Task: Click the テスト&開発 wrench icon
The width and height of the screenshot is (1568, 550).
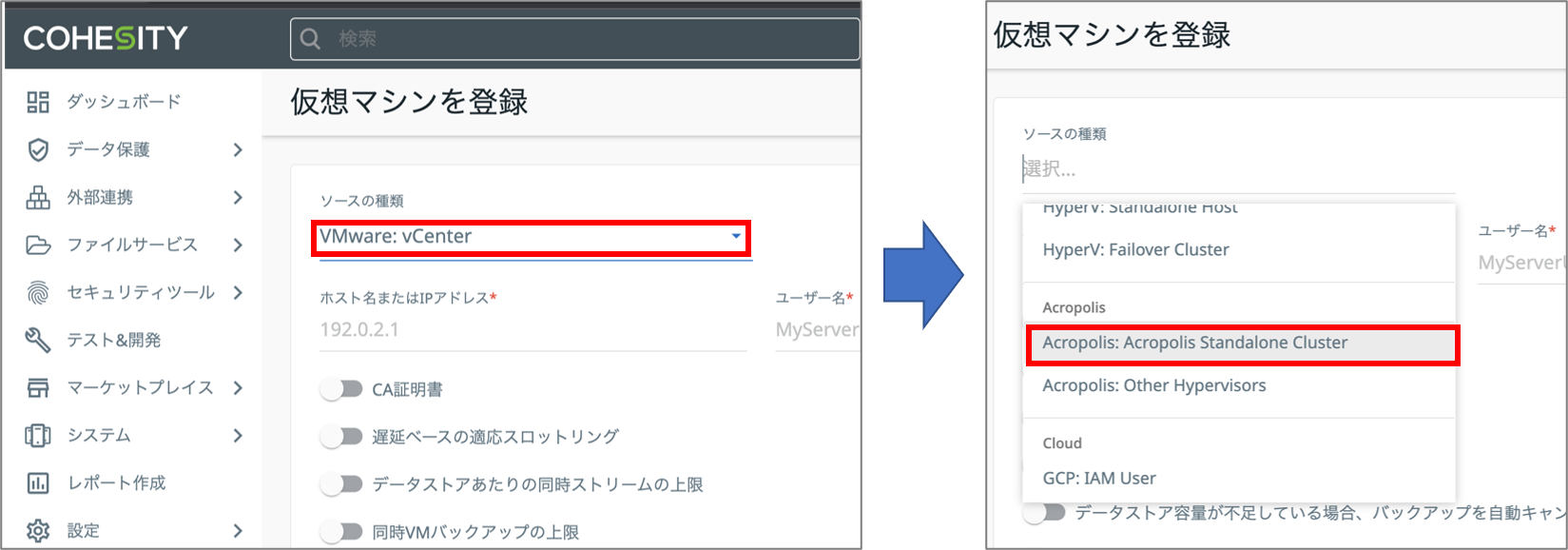Action: tap(38, 340)
